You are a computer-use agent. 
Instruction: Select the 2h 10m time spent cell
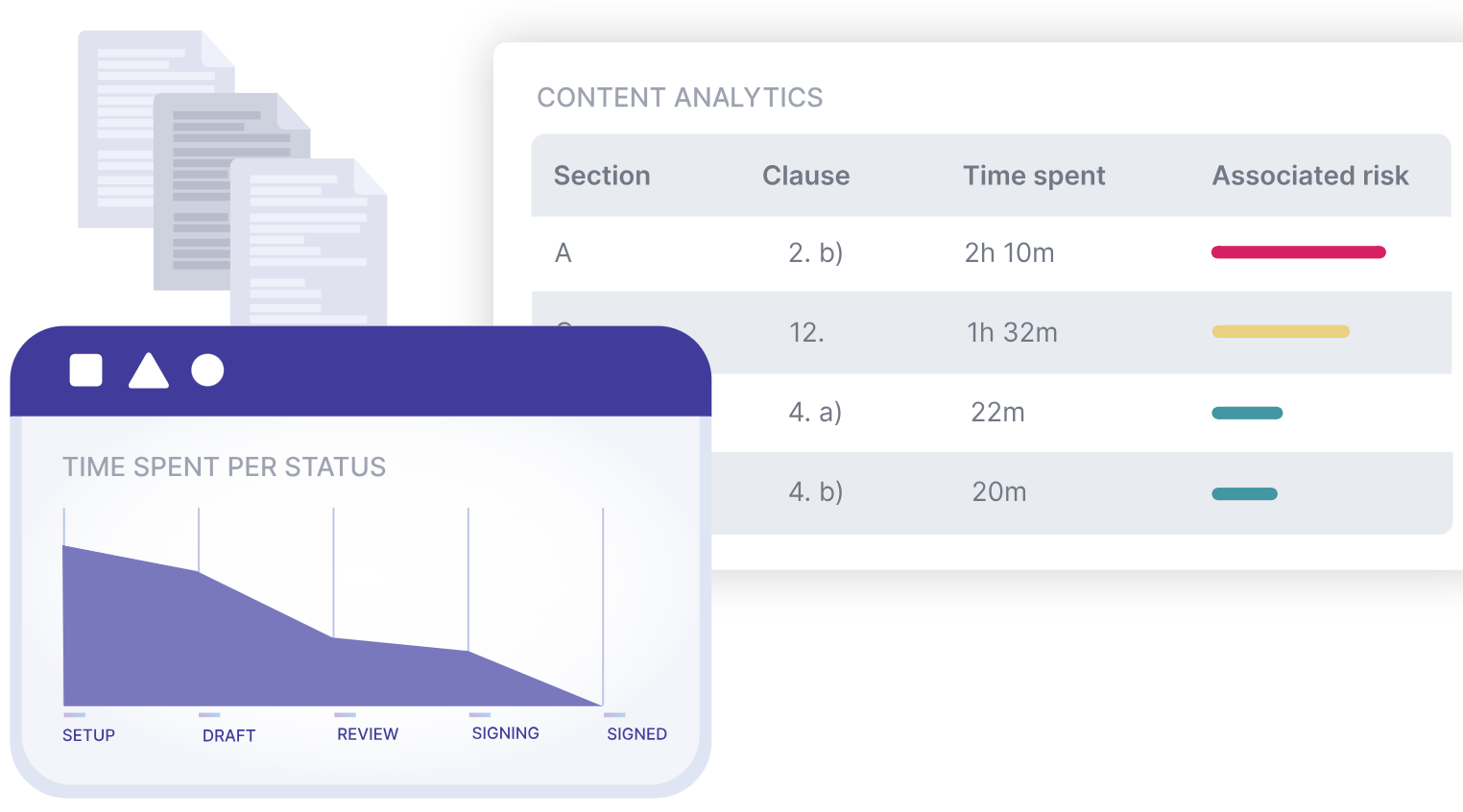(1009, 252)
